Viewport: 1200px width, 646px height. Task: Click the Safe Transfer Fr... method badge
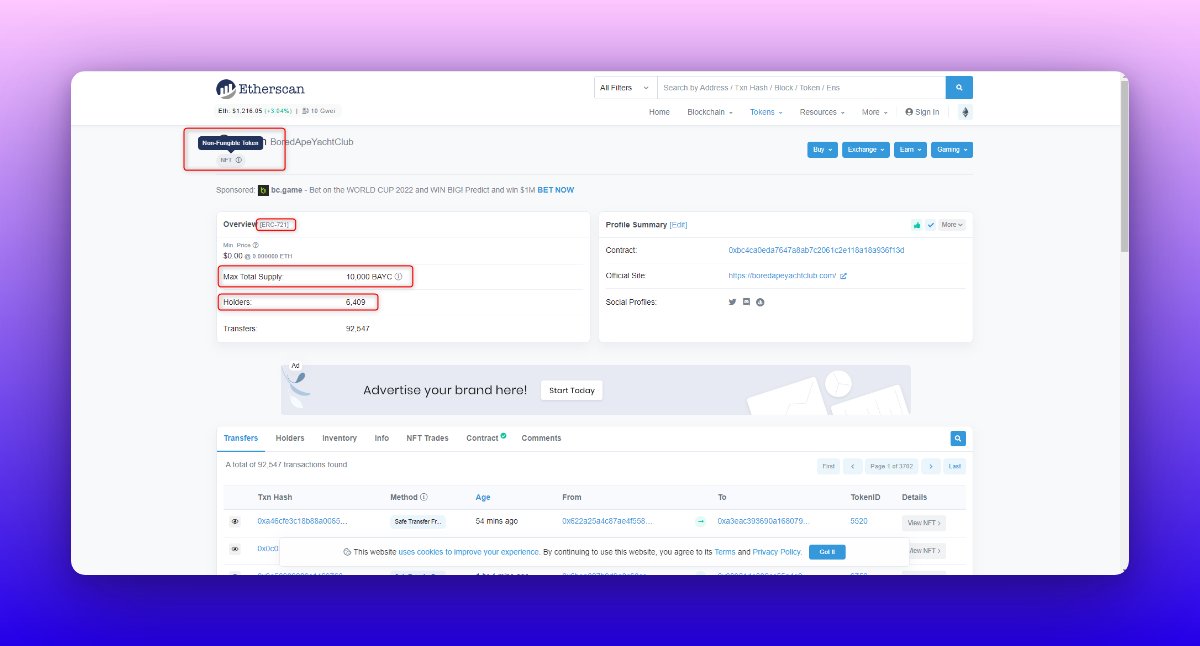pyautogui.click(x=417, y=522)
